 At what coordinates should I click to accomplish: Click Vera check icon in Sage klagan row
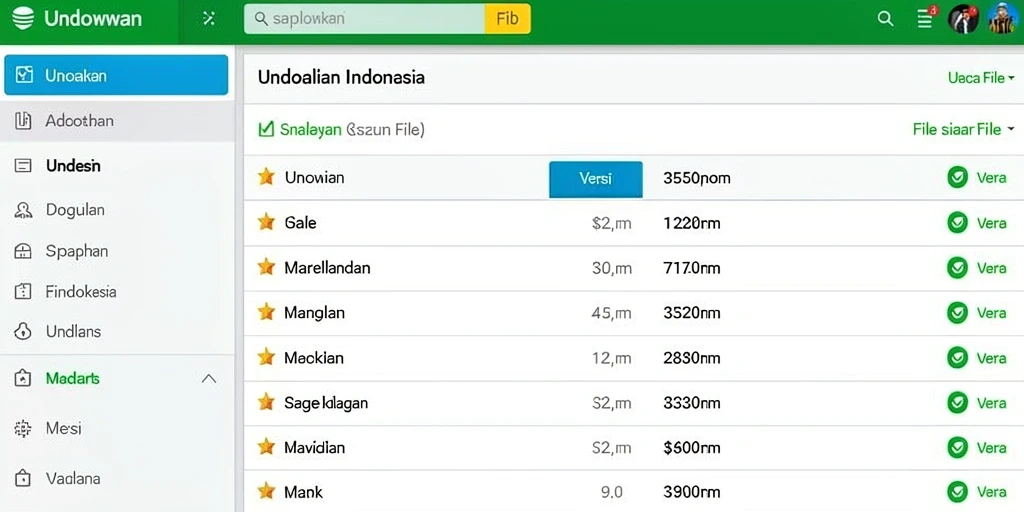point(957,403)
